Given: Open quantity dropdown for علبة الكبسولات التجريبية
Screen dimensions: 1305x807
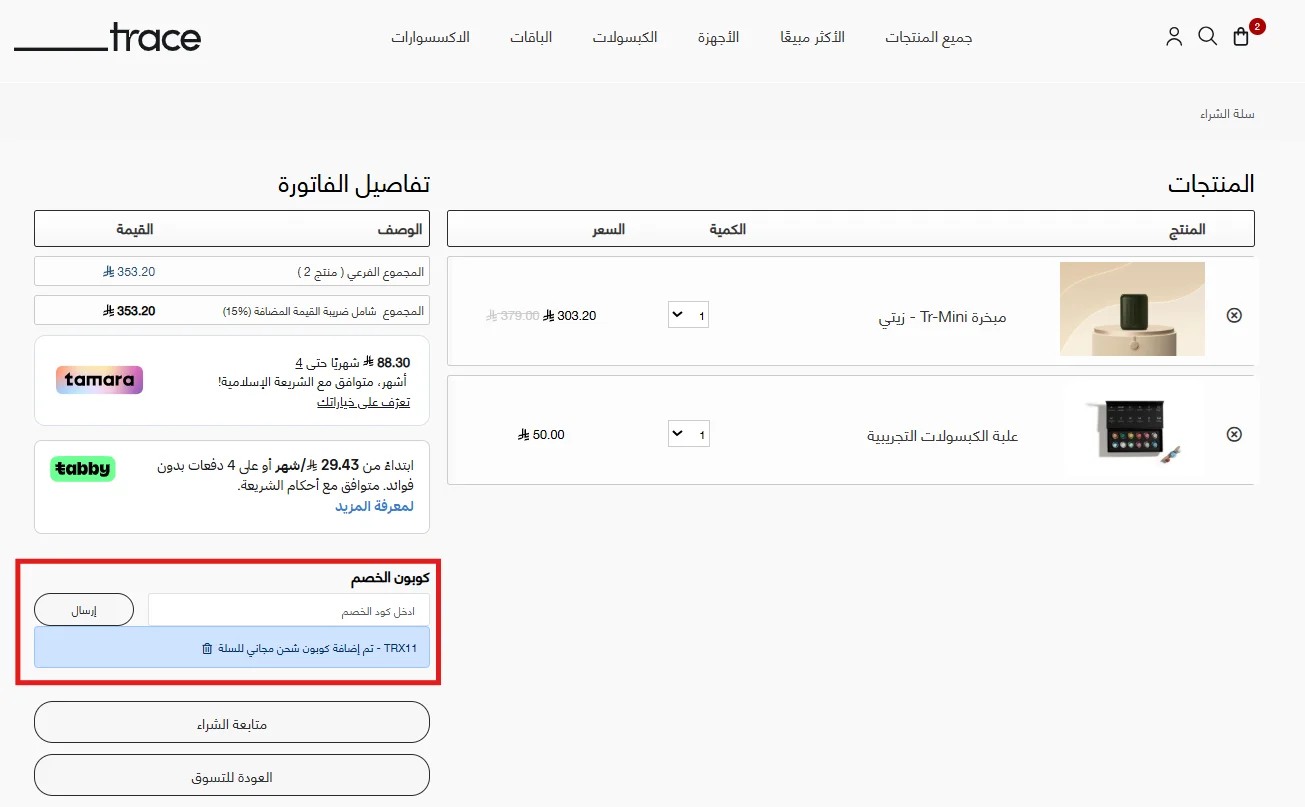Looking at the screenshot, I should point(688,434).
